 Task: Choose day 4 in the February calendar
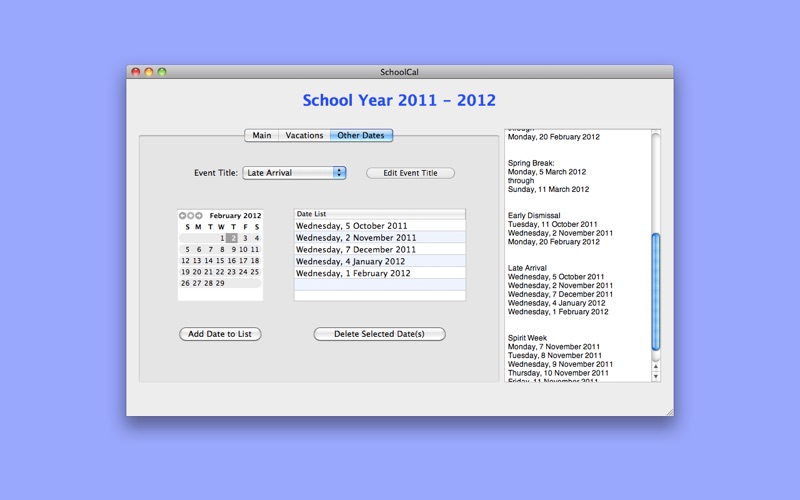[257, 238]
